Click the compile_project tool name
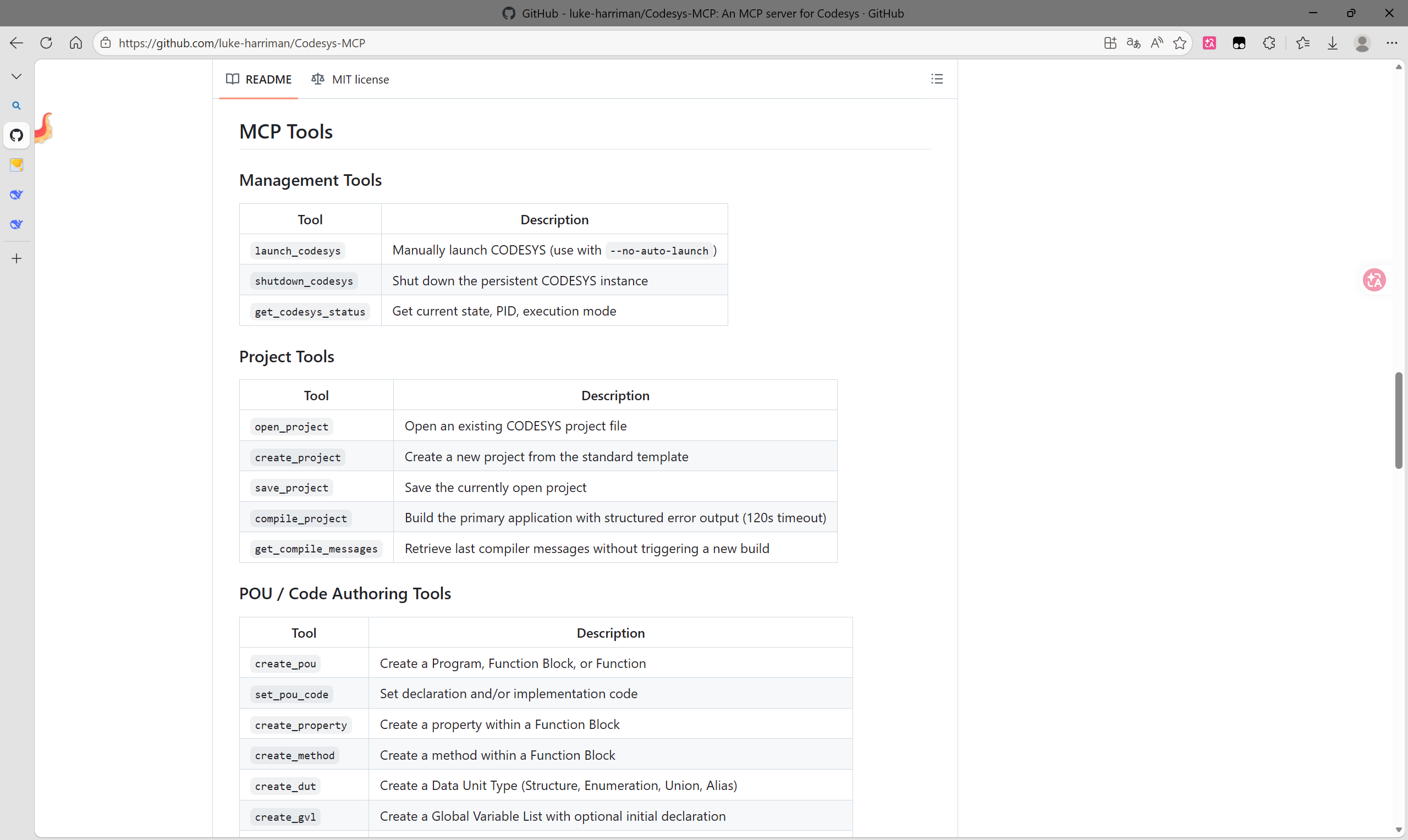 pos(301,518)
